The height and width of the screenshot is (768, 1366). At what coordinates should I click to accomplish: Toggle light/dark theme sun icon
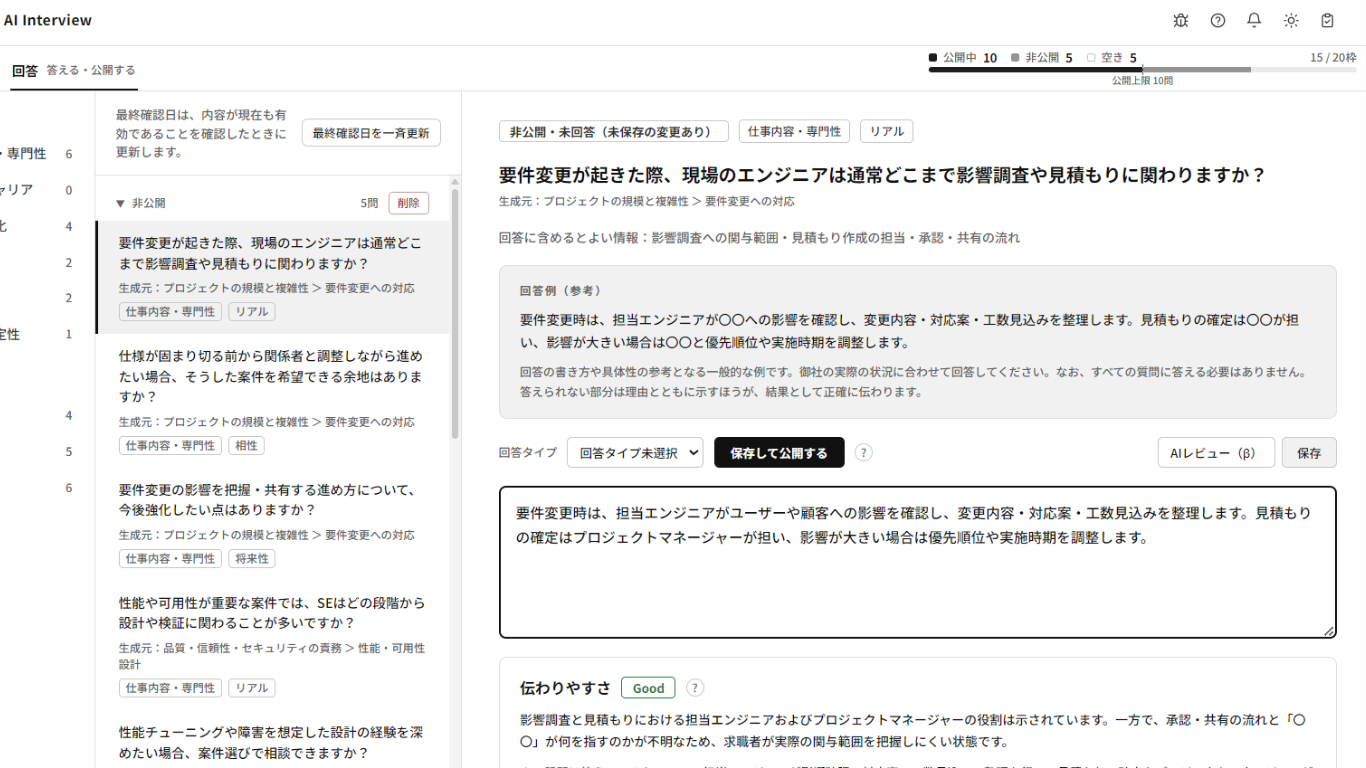pos(1291,20)
